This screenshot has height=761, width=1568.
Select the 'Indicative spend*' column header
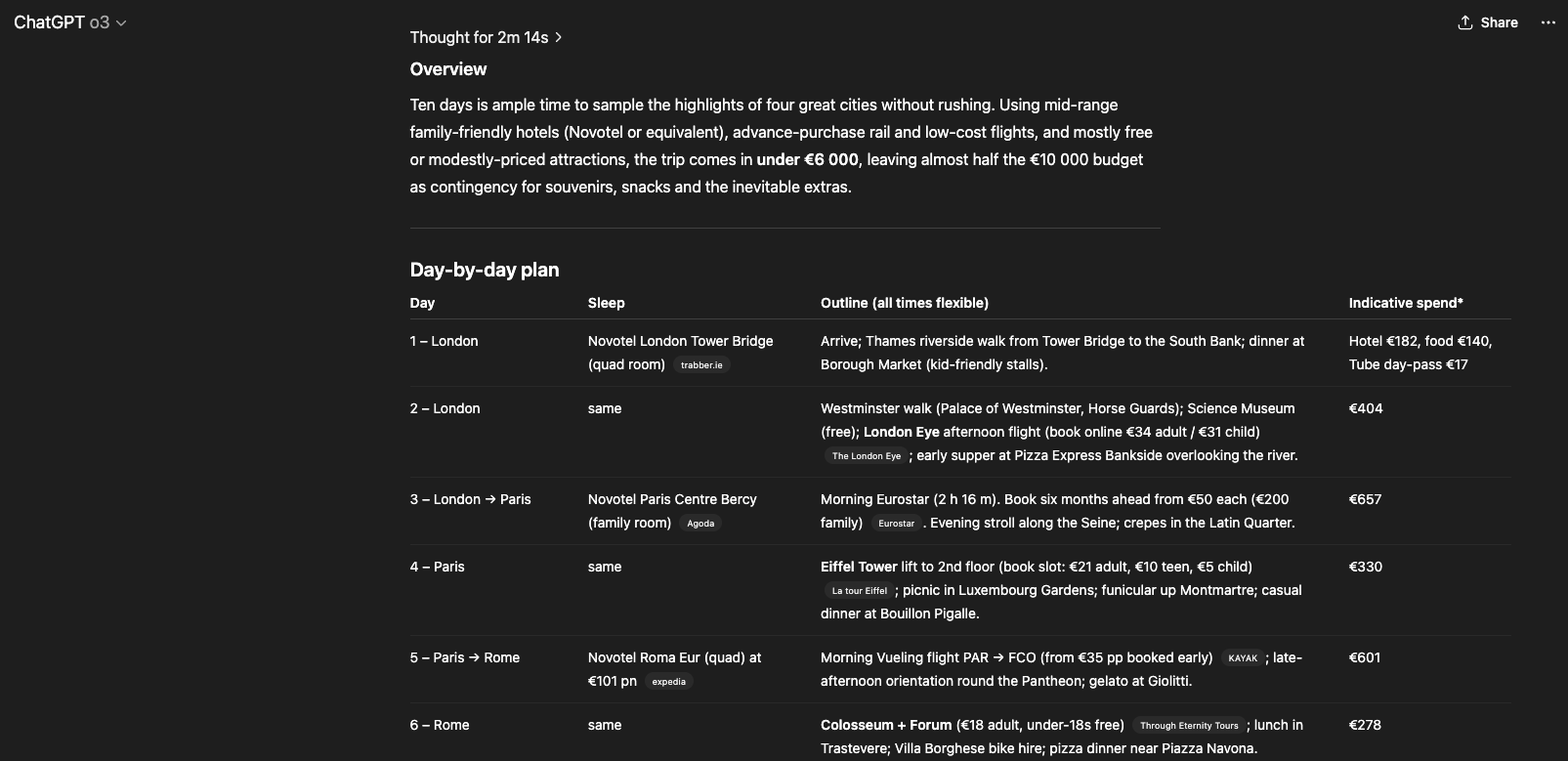click(x=1406, y=303)
